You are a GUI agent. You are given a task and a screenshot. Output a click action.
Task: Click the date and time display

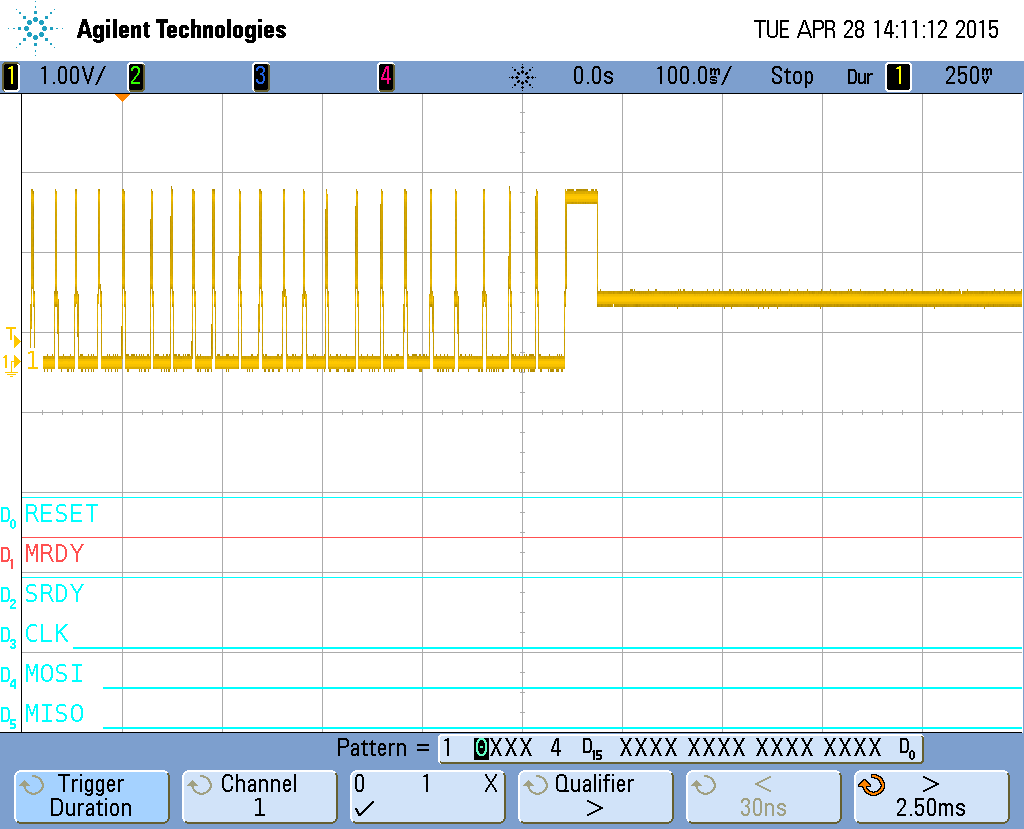click(x=876, y=29)
